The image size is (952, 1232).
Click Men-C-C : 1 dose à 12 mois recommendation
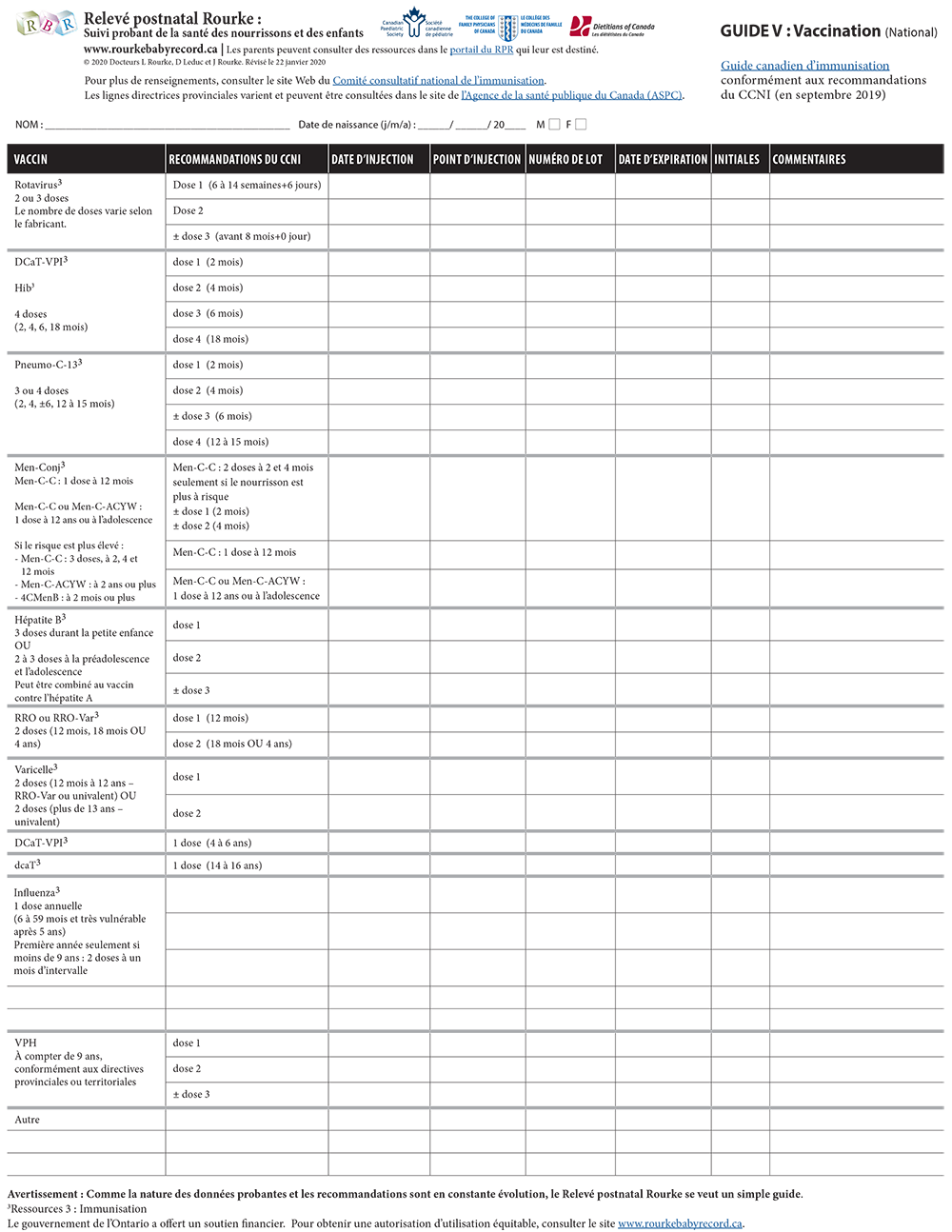234,552
